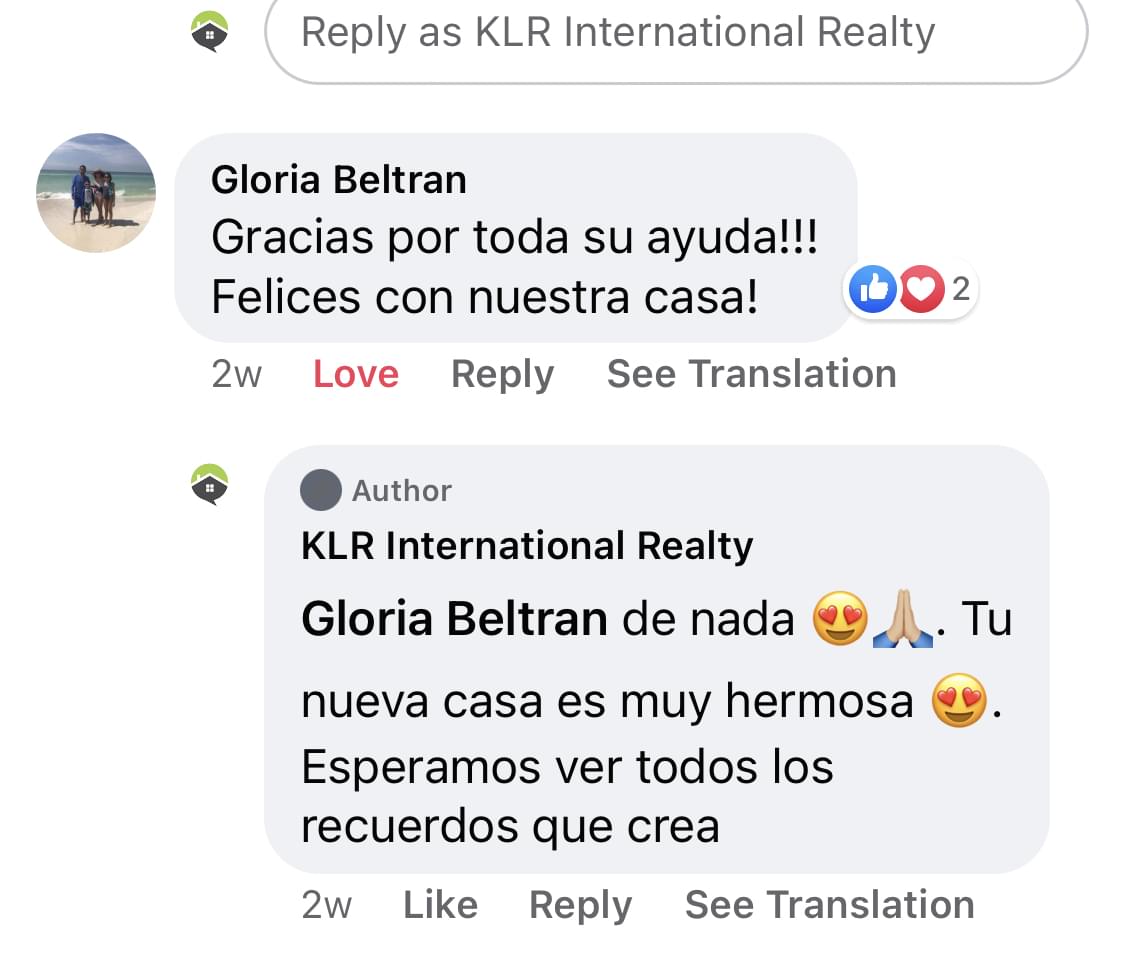Click the gray circle Author badge icon
1125x965 pixels.
pos(321,491)
